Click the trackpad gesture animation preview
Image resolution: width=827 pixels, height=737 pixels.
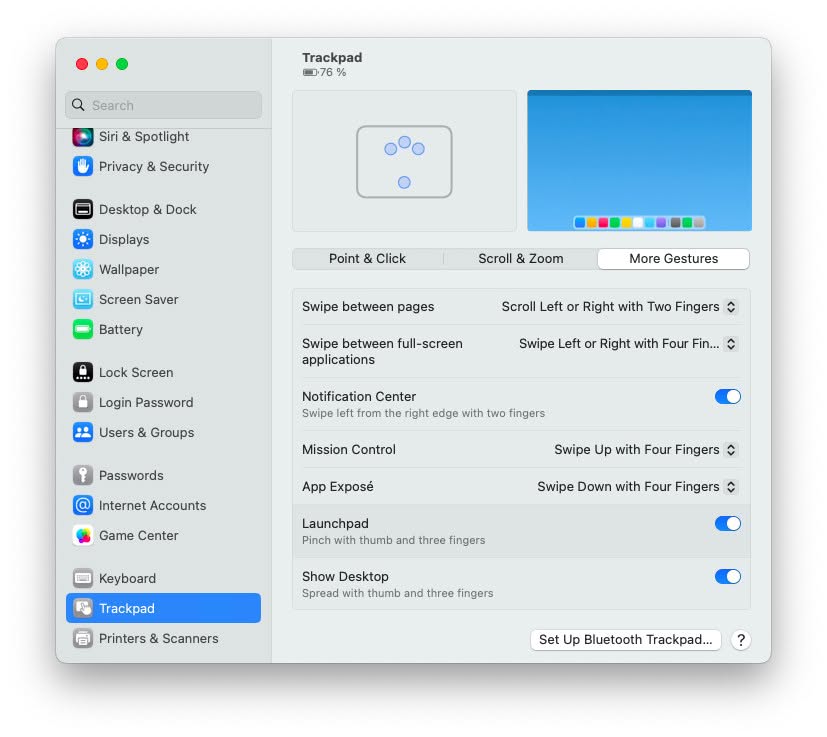[x=405, y=161]
